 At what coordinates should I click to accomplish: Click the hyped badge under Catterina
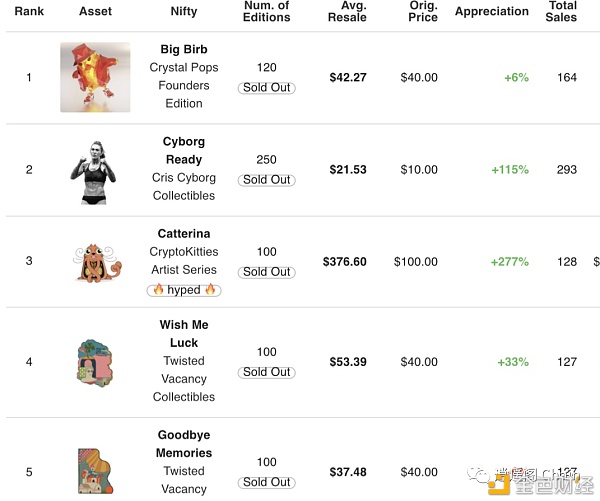coord(184,290)
